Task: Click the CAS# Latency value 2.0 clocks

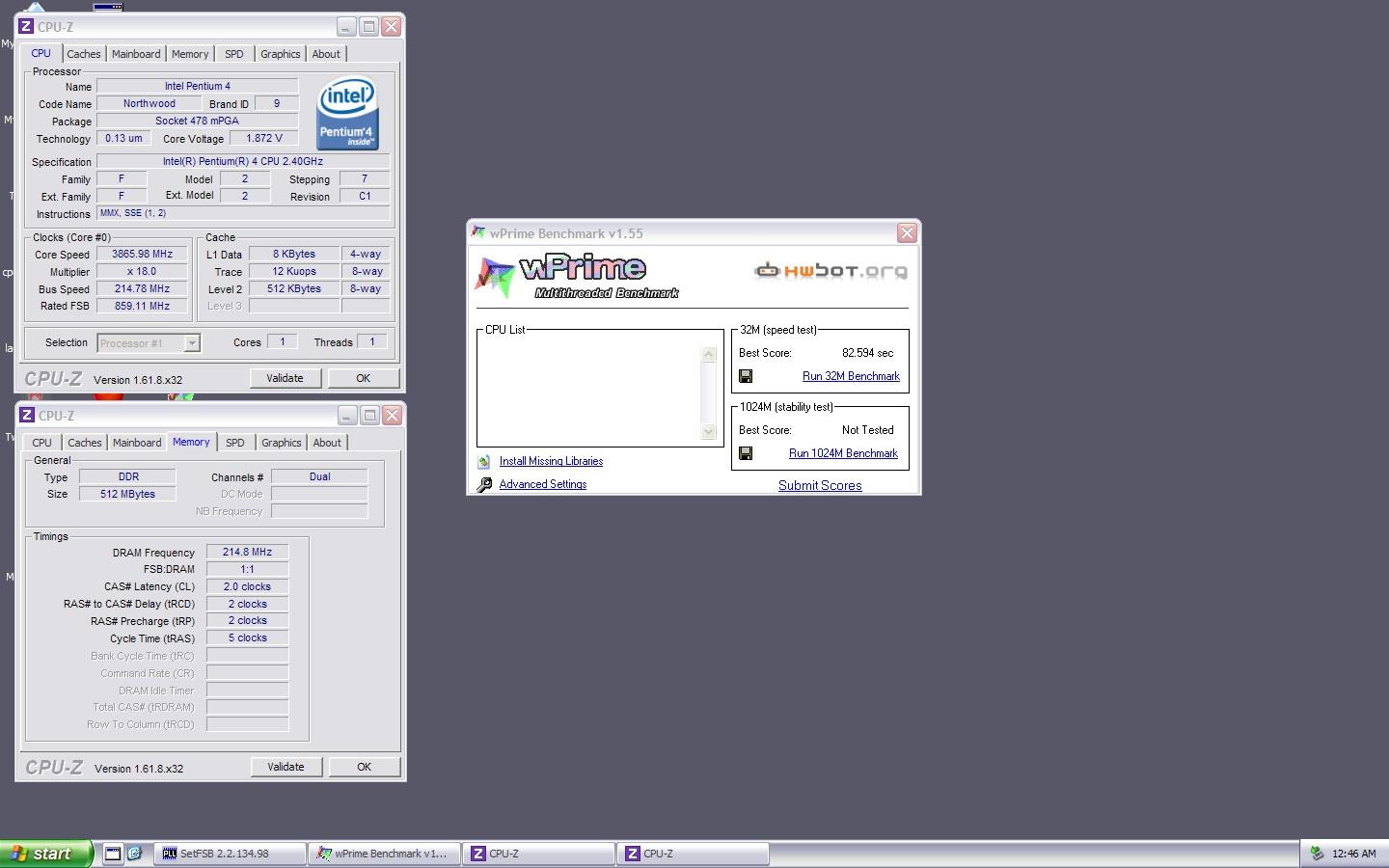Action: tap(248, 586)
